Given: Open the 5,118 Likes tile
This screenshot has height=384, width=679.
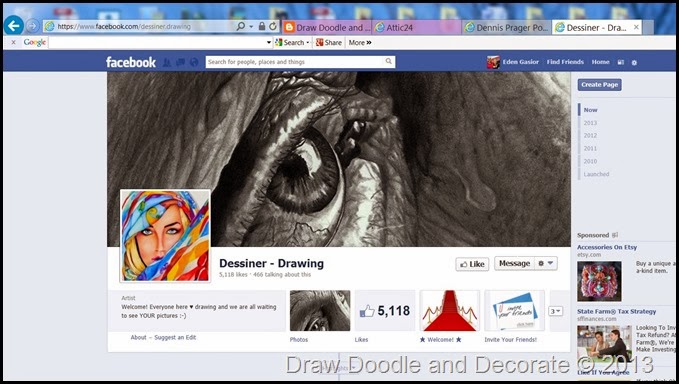Looking at the screenshot, I should (385, 310).
